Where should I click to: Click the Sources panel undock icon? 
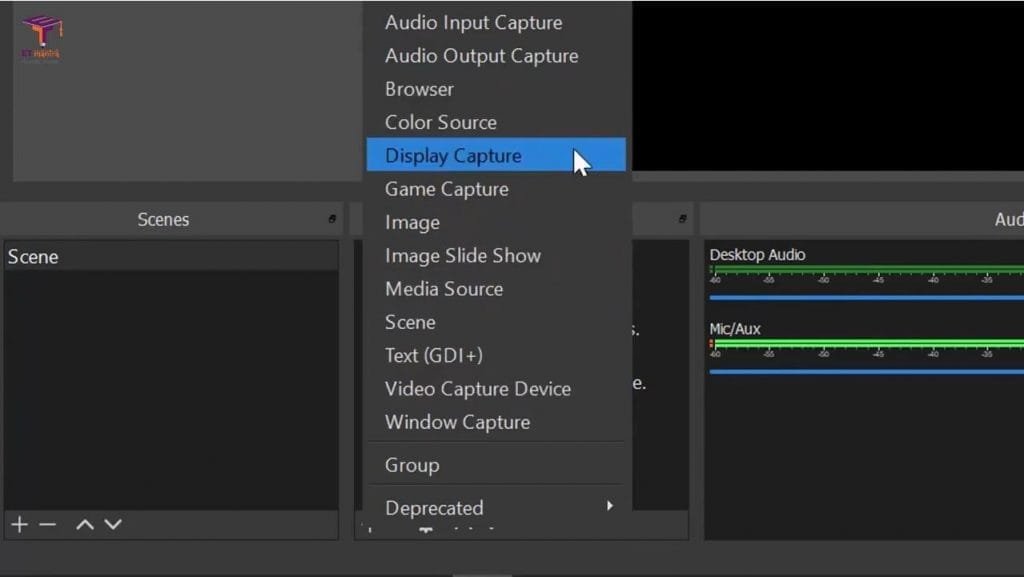[x=684, y=218]
